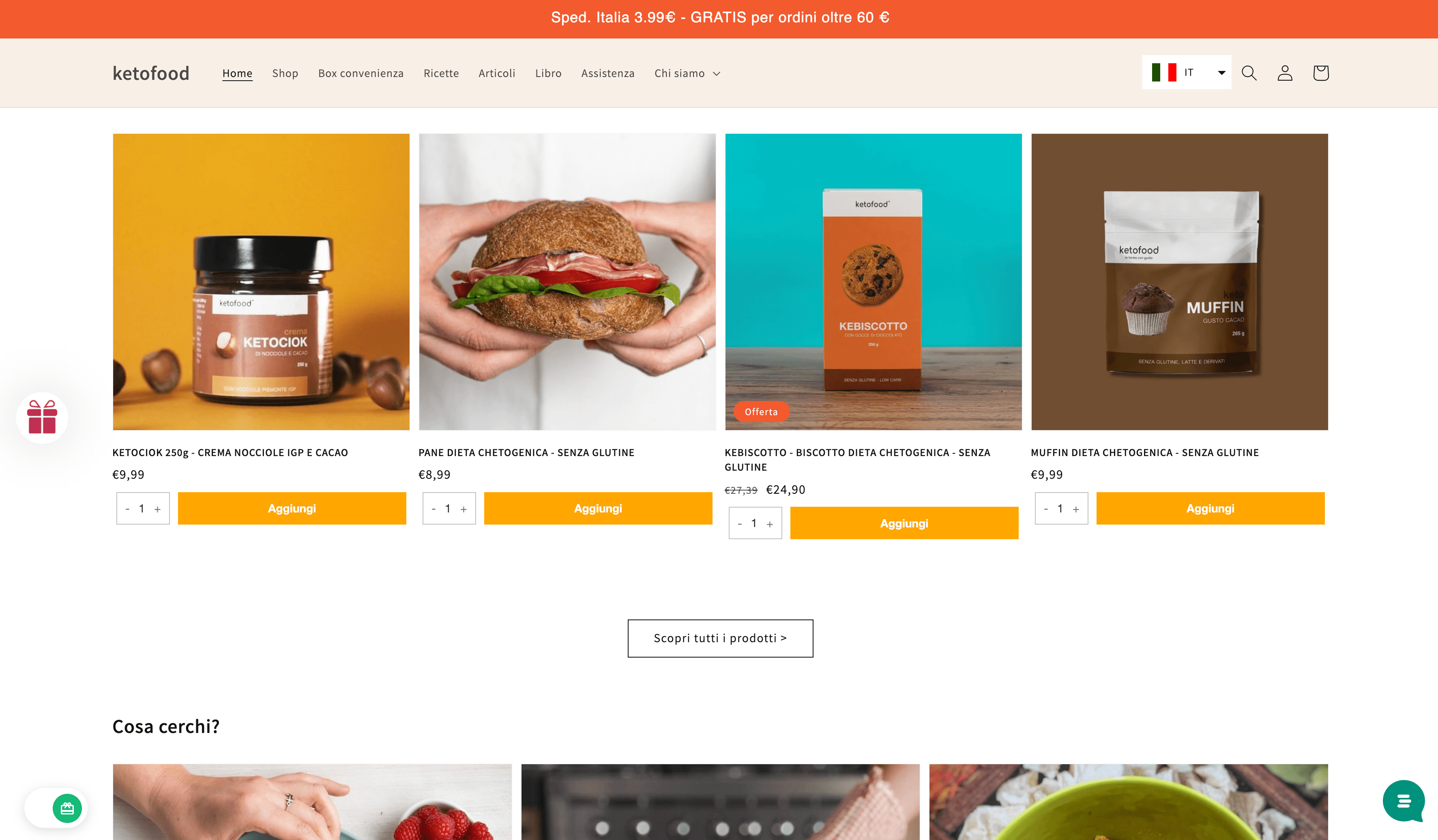The image size is (1438, 840).
Task: Click the red gift rewards icon
Action: (x=42, y=417)
